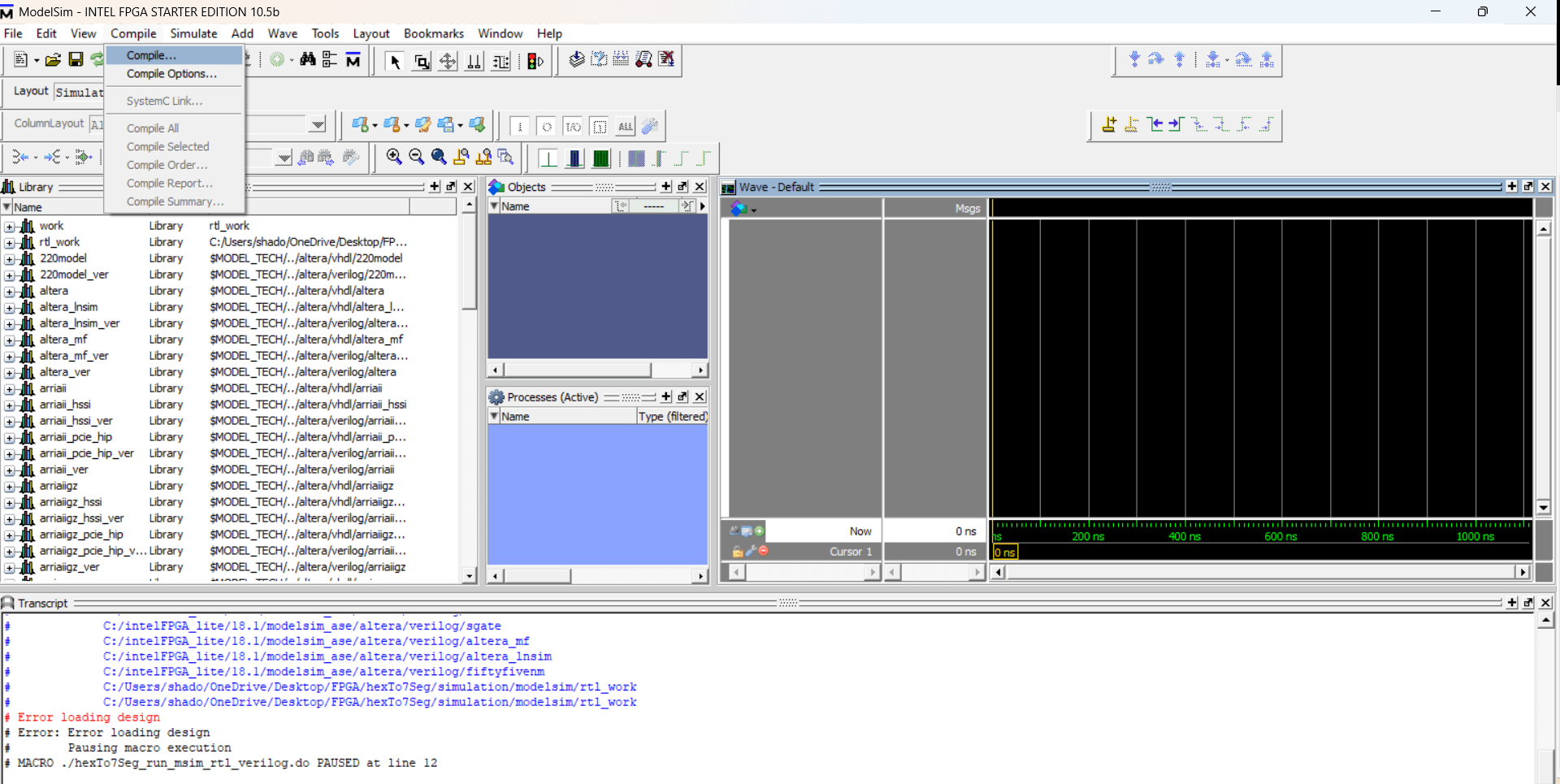This screenshot has height=784, width=1560.
Task: Expand the 'arriaii' library node
Action: (x=9, y=389)
